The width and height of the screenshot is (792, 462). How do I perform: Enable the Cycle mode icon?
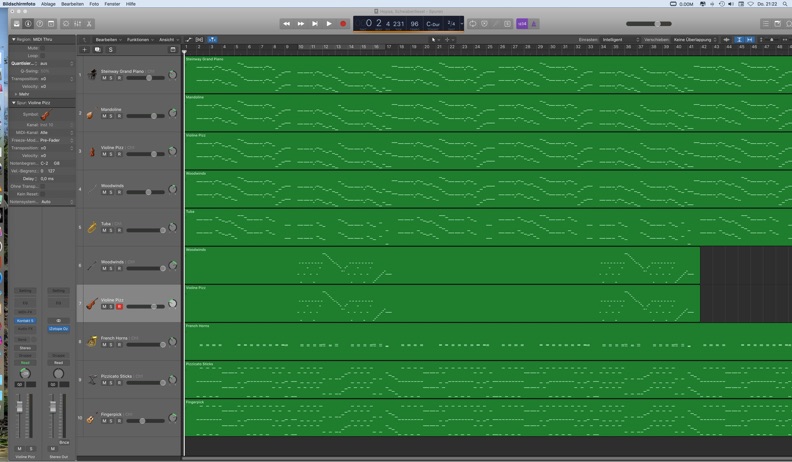(x=473, y=24)
